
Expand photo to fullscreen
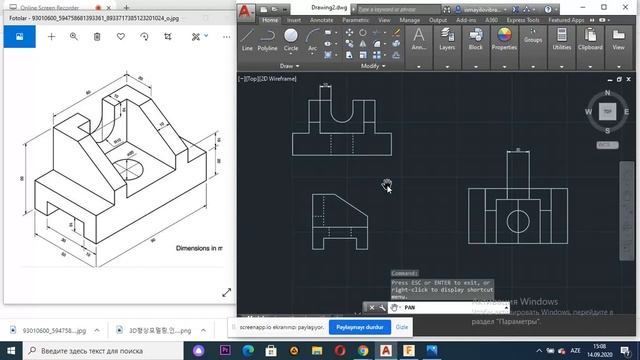227,293
